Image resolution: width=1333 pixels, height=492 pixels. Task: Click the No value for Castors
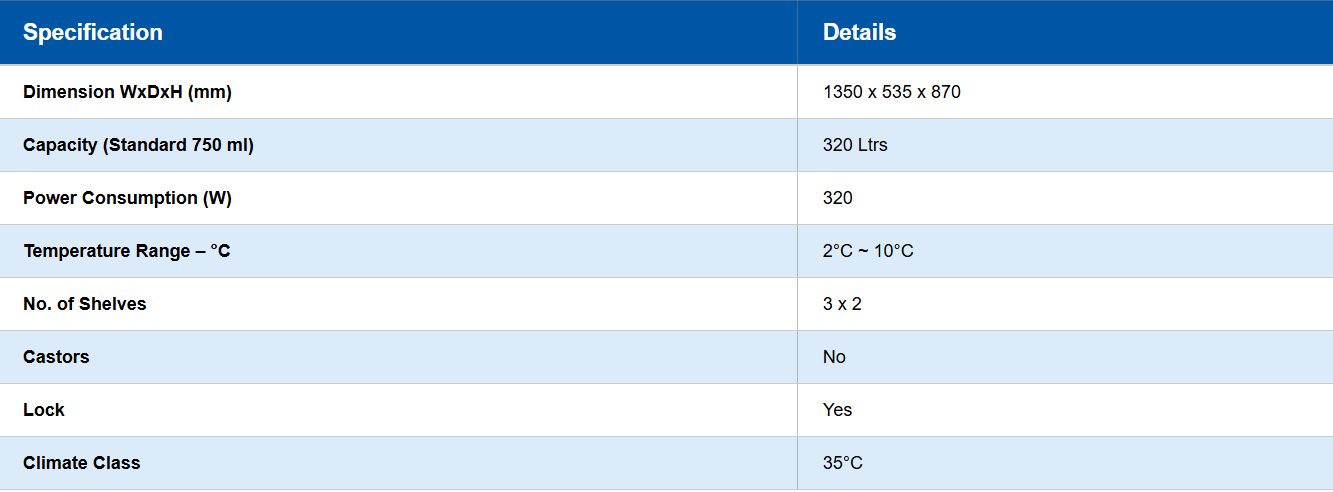click(834, 357)
